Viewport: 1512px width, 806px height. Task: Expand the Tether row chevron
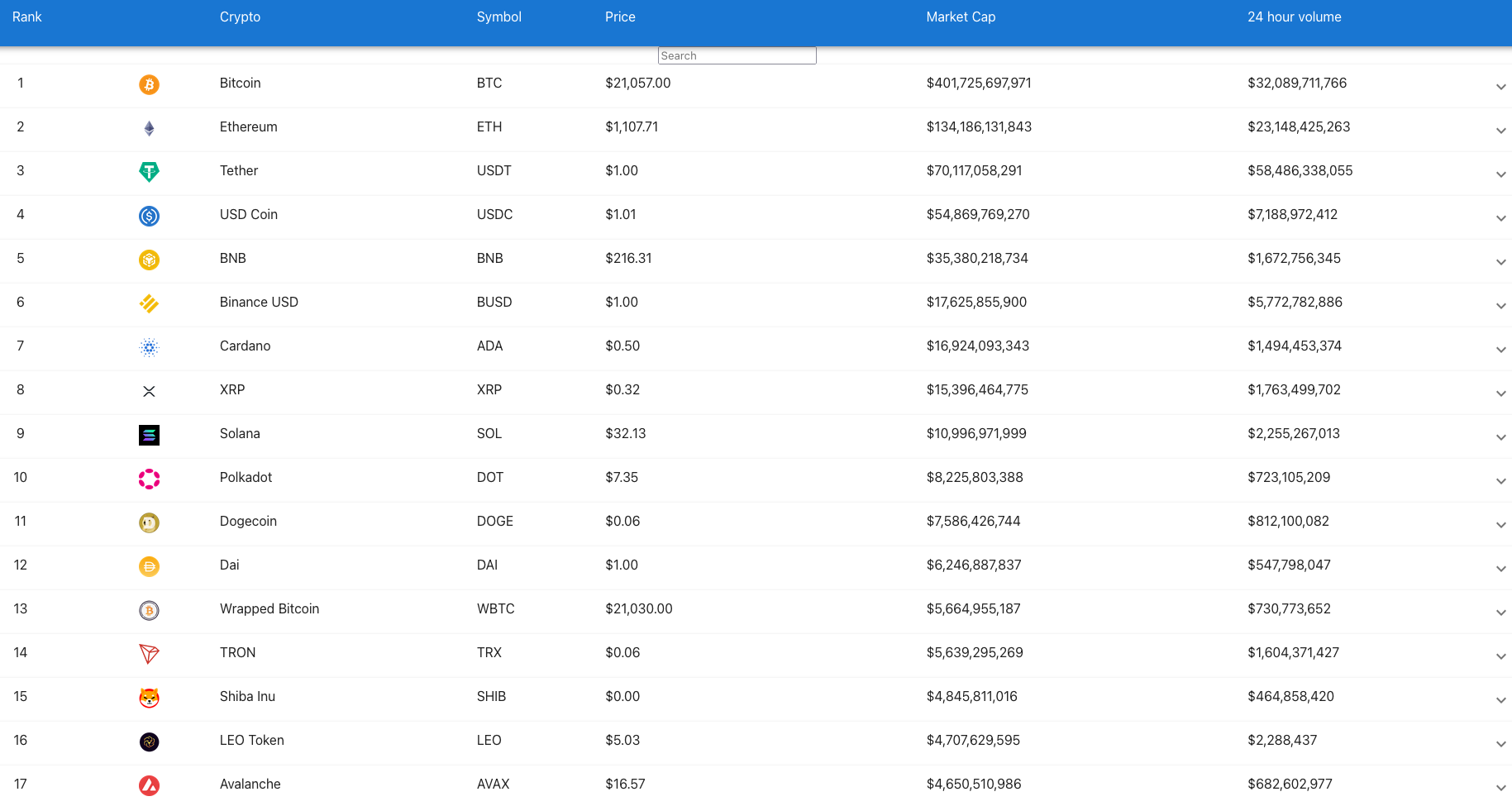(1500, 174)
